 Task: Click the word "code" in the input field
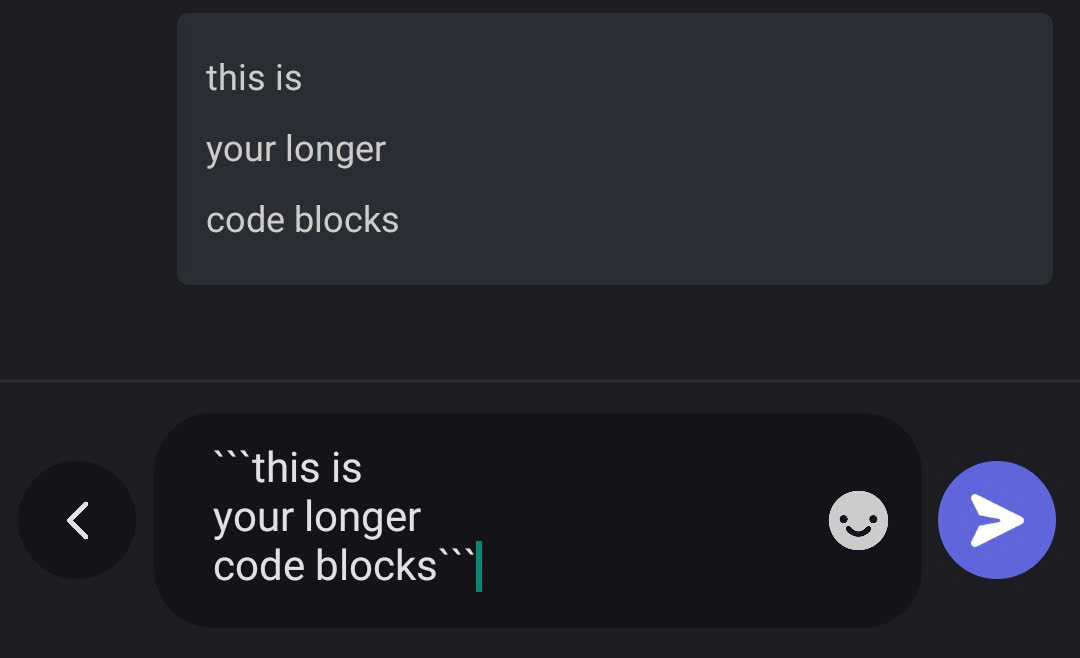[259, 567]
